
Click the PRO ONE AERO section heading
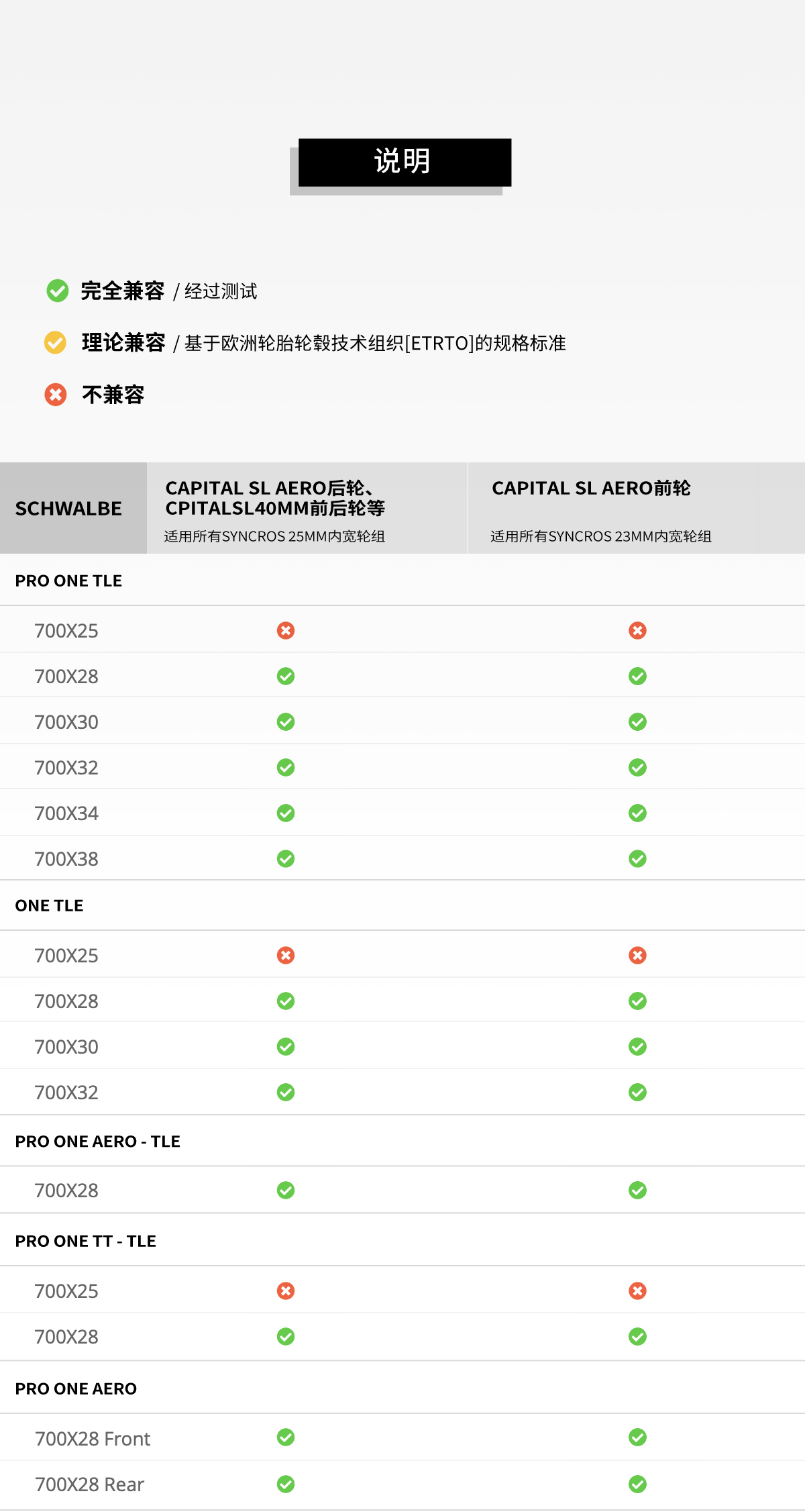click(76, 1389)
